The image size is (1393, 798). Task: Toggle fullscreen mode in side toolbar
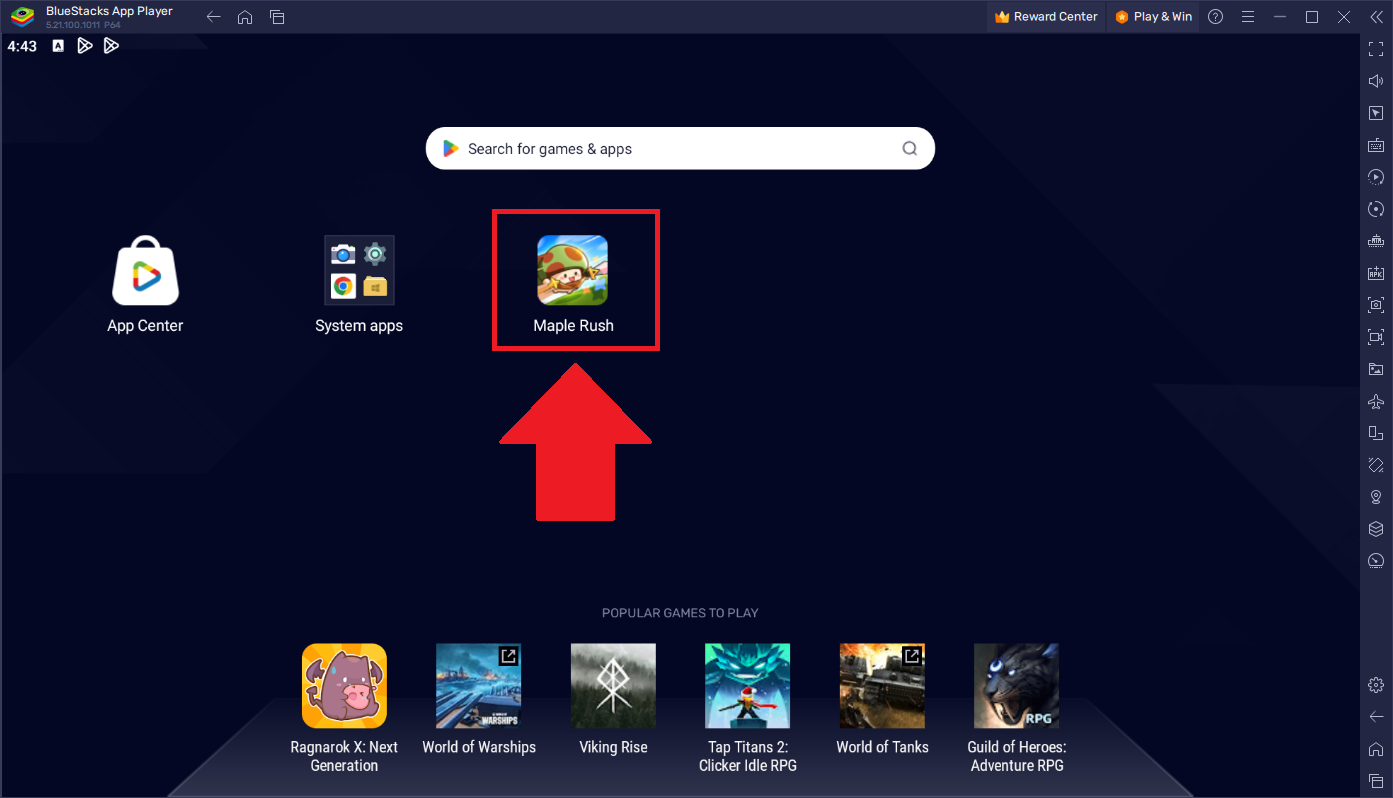coord(1376,49)
